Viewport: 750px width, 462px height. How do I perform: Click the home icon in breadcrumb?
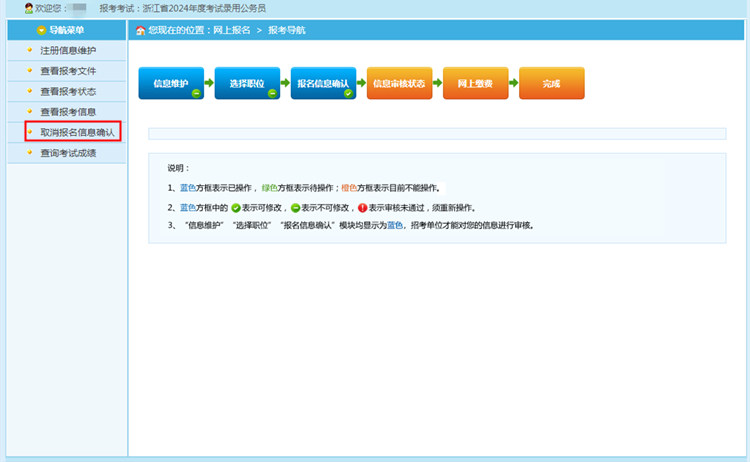pos(140,31)
